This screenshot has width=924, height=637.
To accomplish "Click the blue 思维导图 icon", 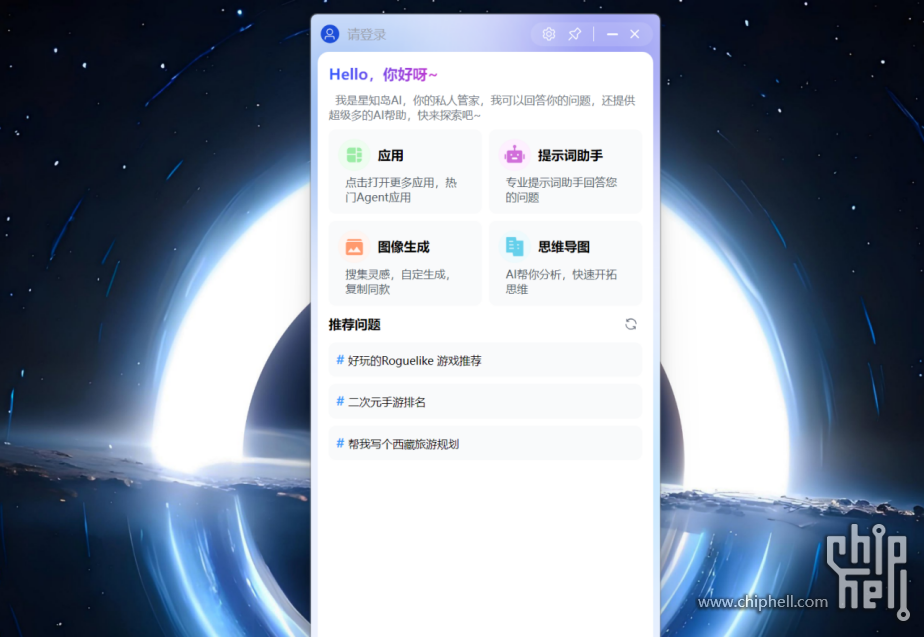I will (x=514, y=246).
